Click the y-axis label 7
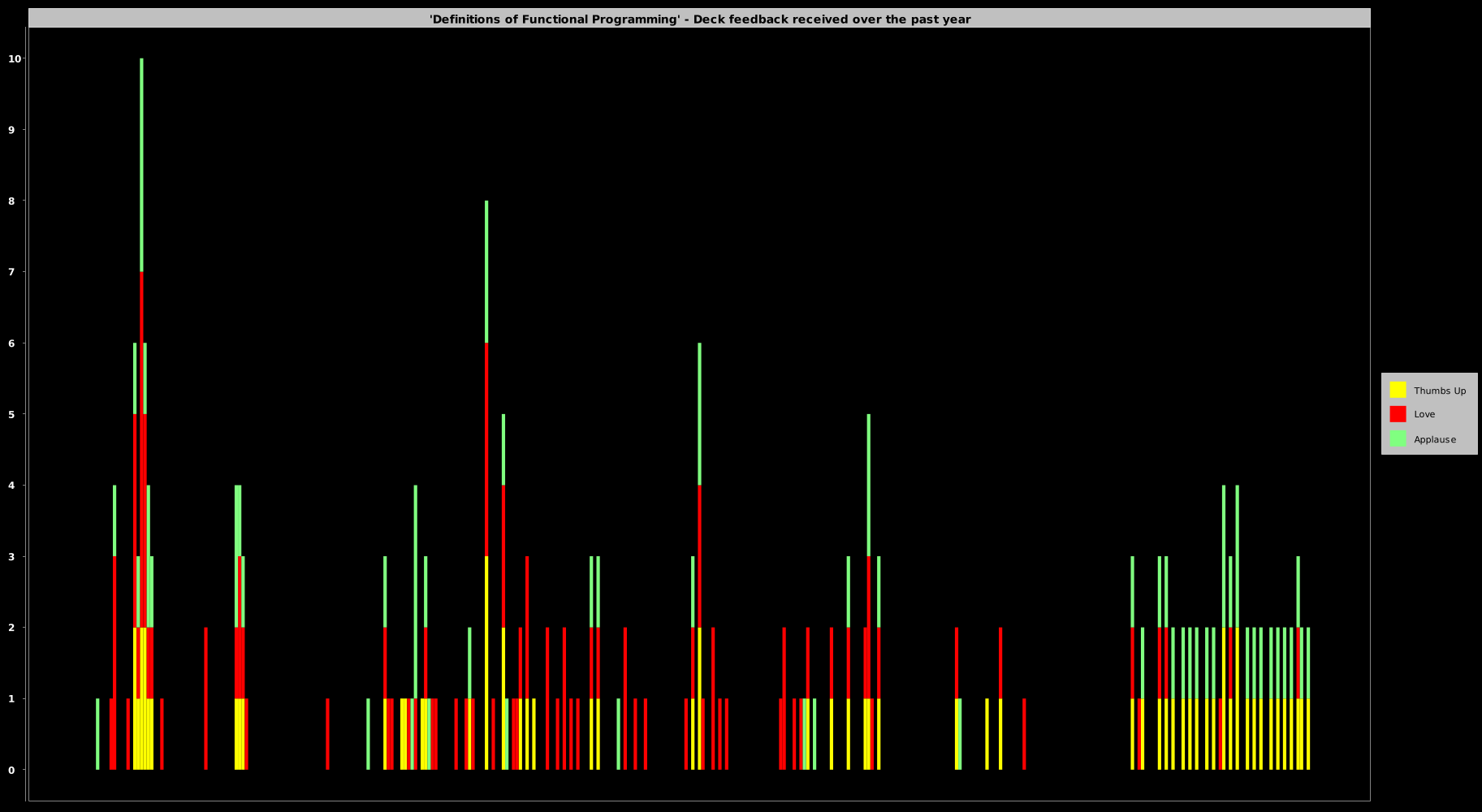This screenshot has height=812, width=1482. click(12, 272)
